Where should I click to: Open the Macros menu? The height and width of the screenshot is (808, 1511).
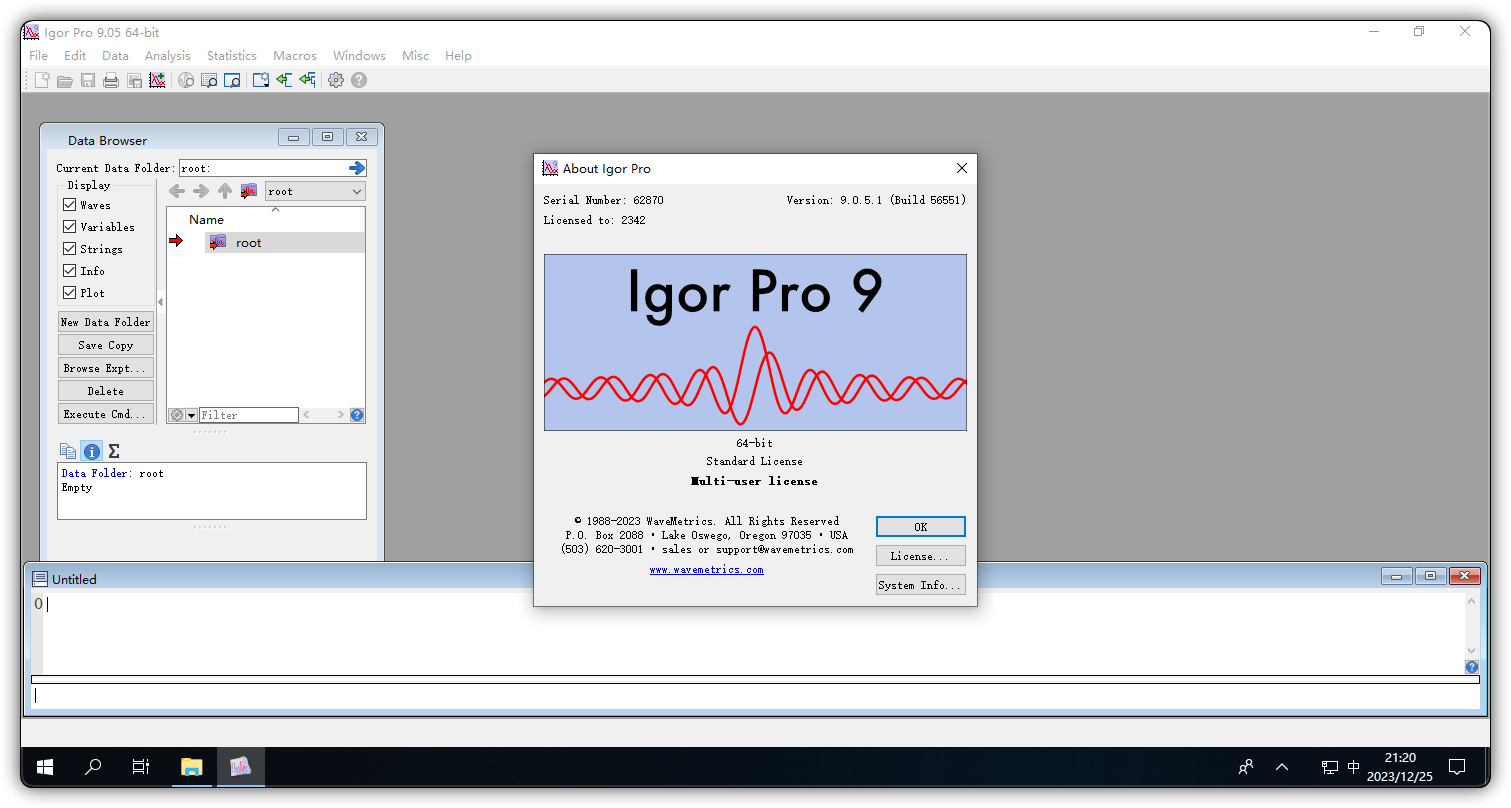coord(294,55)
